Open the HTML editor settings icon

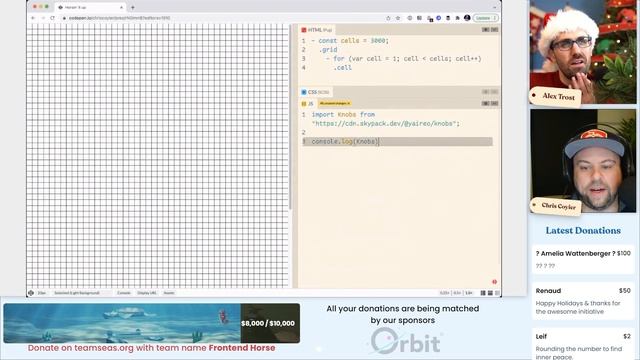(486, 30)
